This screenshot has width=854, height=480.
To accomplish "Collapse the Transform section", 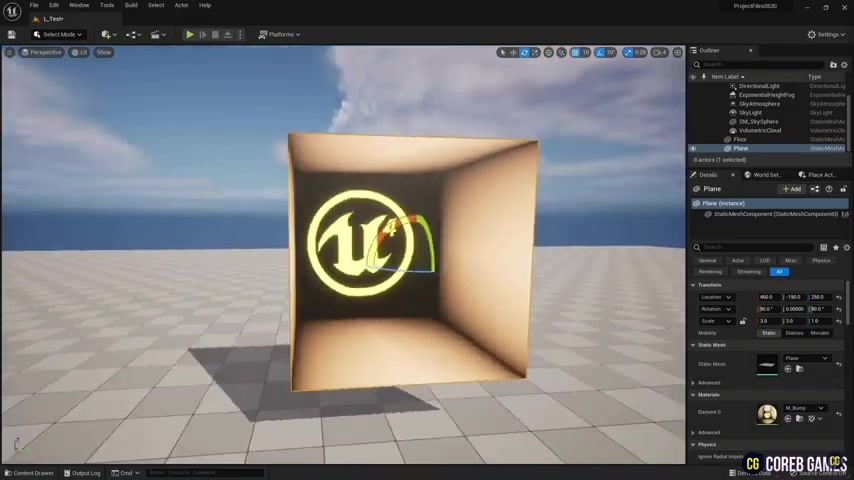I will tap(693, 285).
